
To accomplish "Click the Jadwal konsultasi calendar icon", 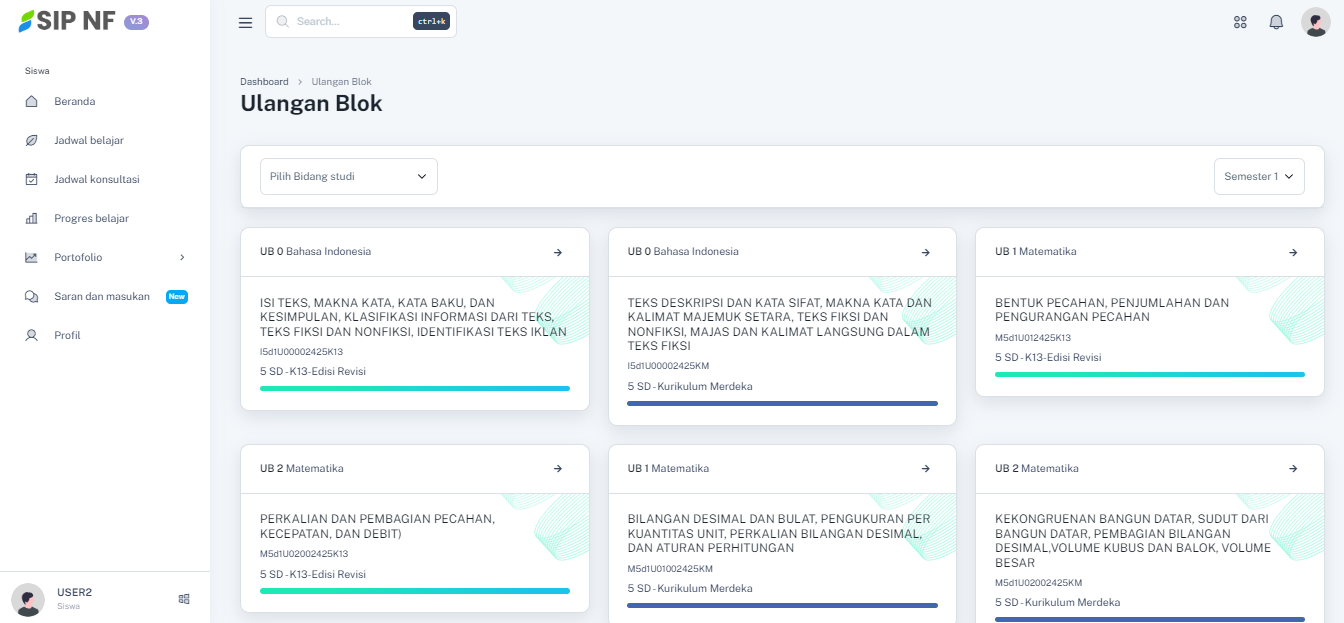I will pos(32,179).
